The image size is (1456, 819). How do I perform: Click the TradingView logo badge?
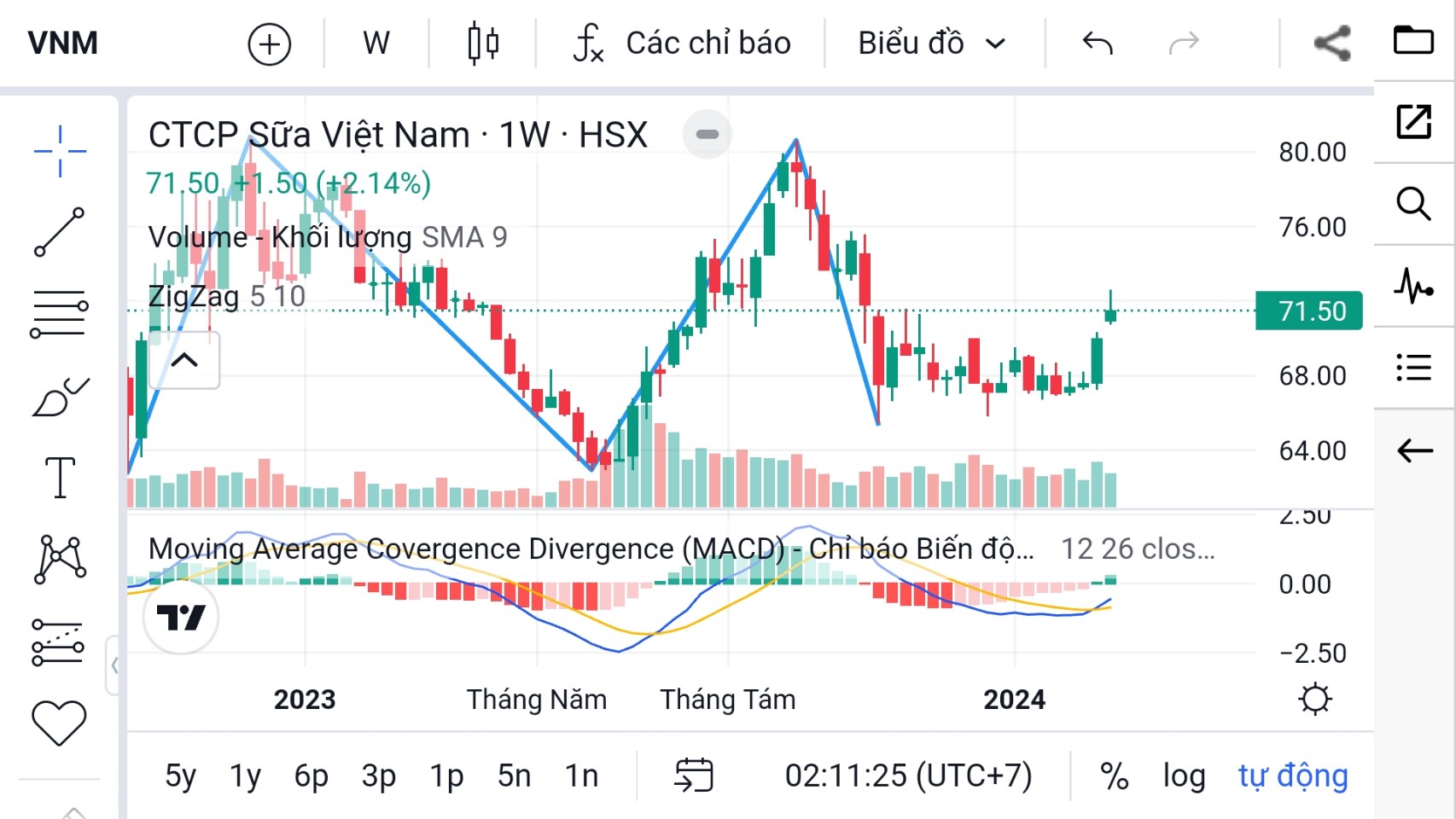click(x=181, y=616)
